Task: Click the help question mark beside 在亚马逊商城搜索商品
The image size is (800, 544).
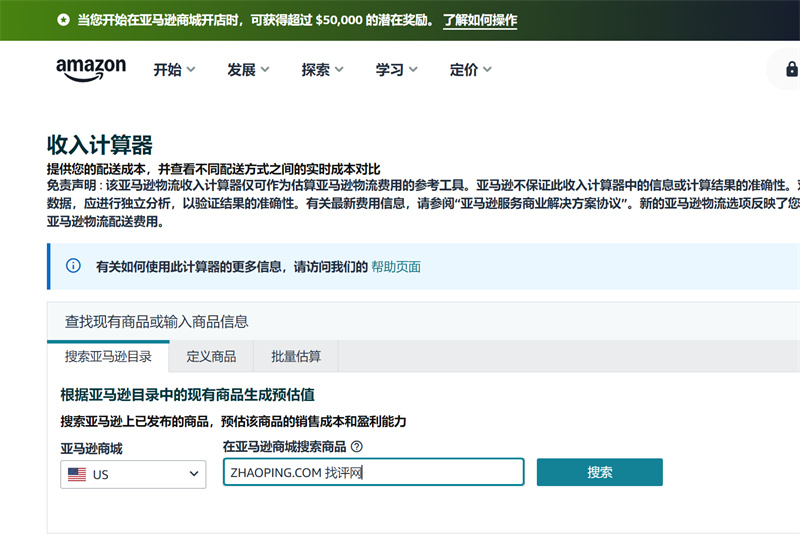Action: (357, 447)
